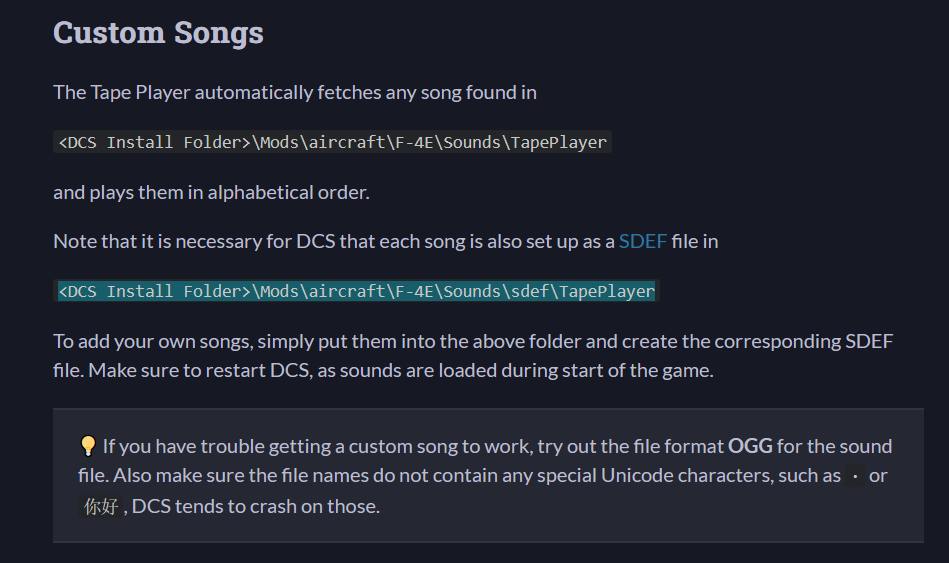Viewport: 949px width, 563px height.
Task: Click the Custom Songs heading
Action: pyautogui.click(x=159, y=33)
